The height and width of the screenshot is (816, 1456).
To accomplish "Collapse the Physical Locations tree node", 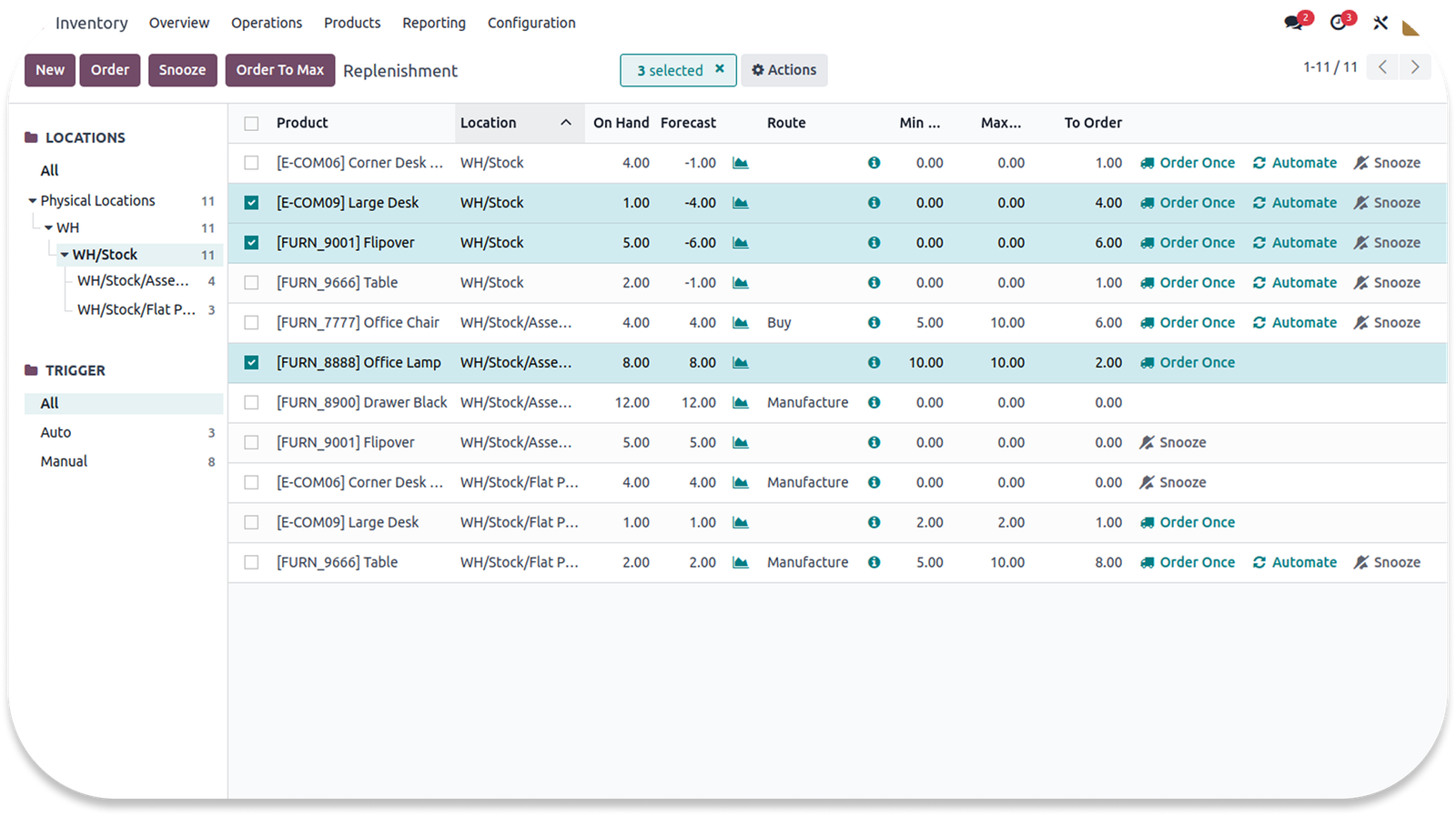I will tap(33, 201).
